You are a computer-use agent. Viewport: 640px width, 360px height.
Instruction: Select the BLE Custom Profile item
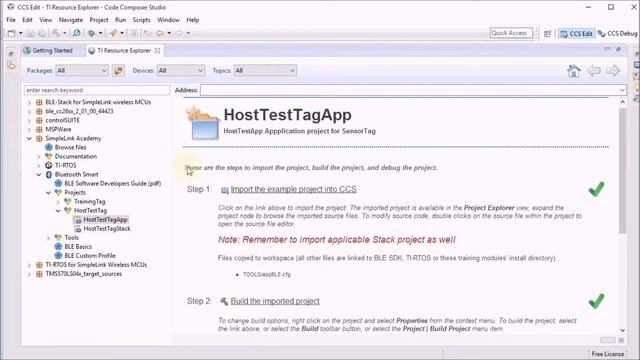coord(90,256)
